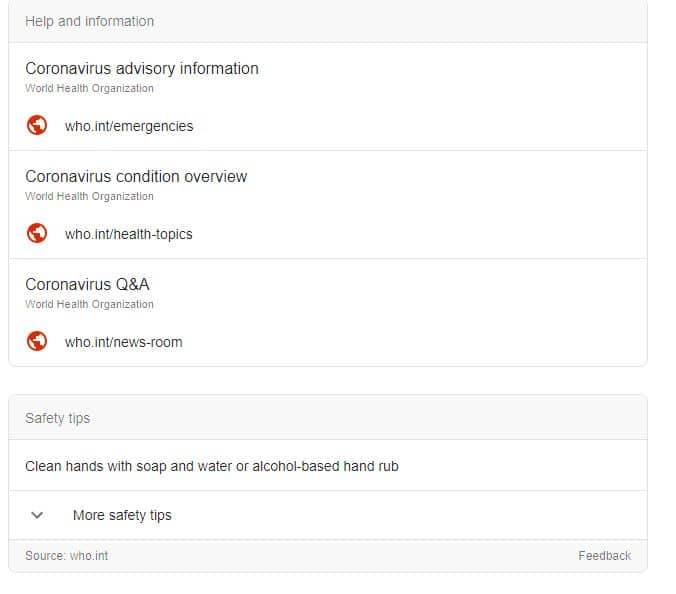The height and width of the screenshot is (594, 676).
Task: Click the globe icon beside who.int/emergencies
Action: [x=37, y=126]
